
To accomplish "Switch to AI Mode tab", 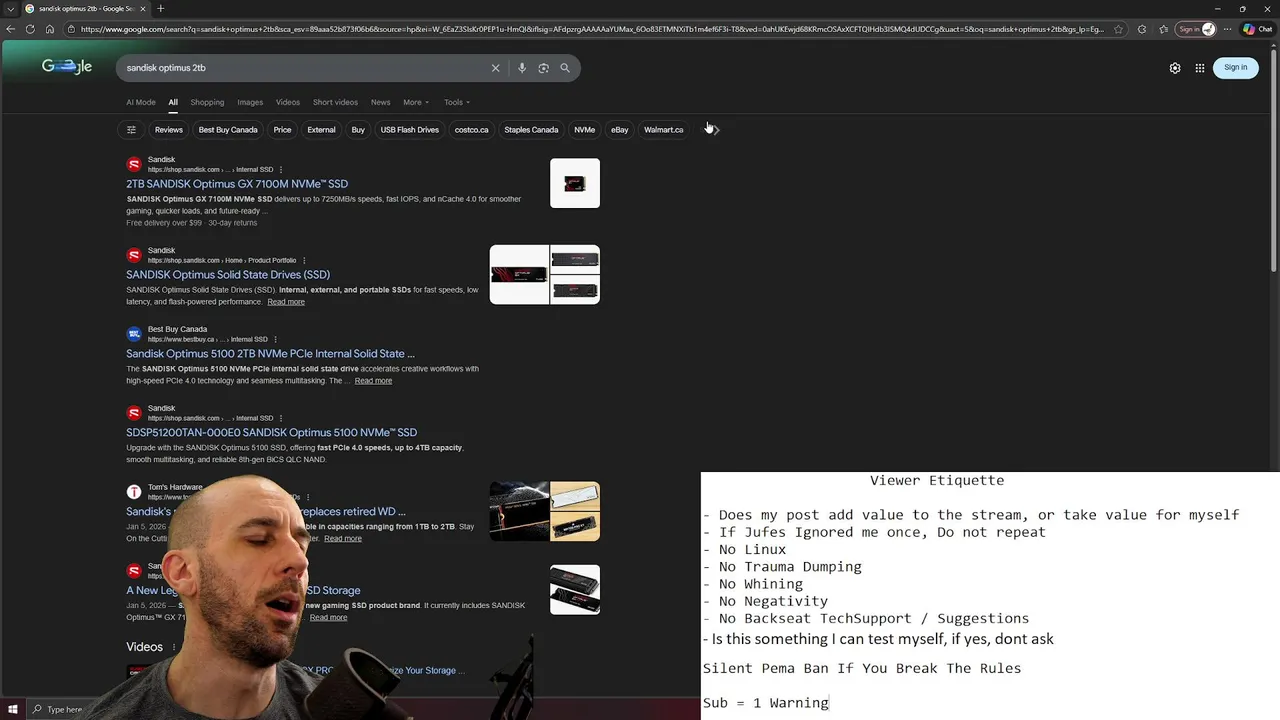I will pos(141,102).
